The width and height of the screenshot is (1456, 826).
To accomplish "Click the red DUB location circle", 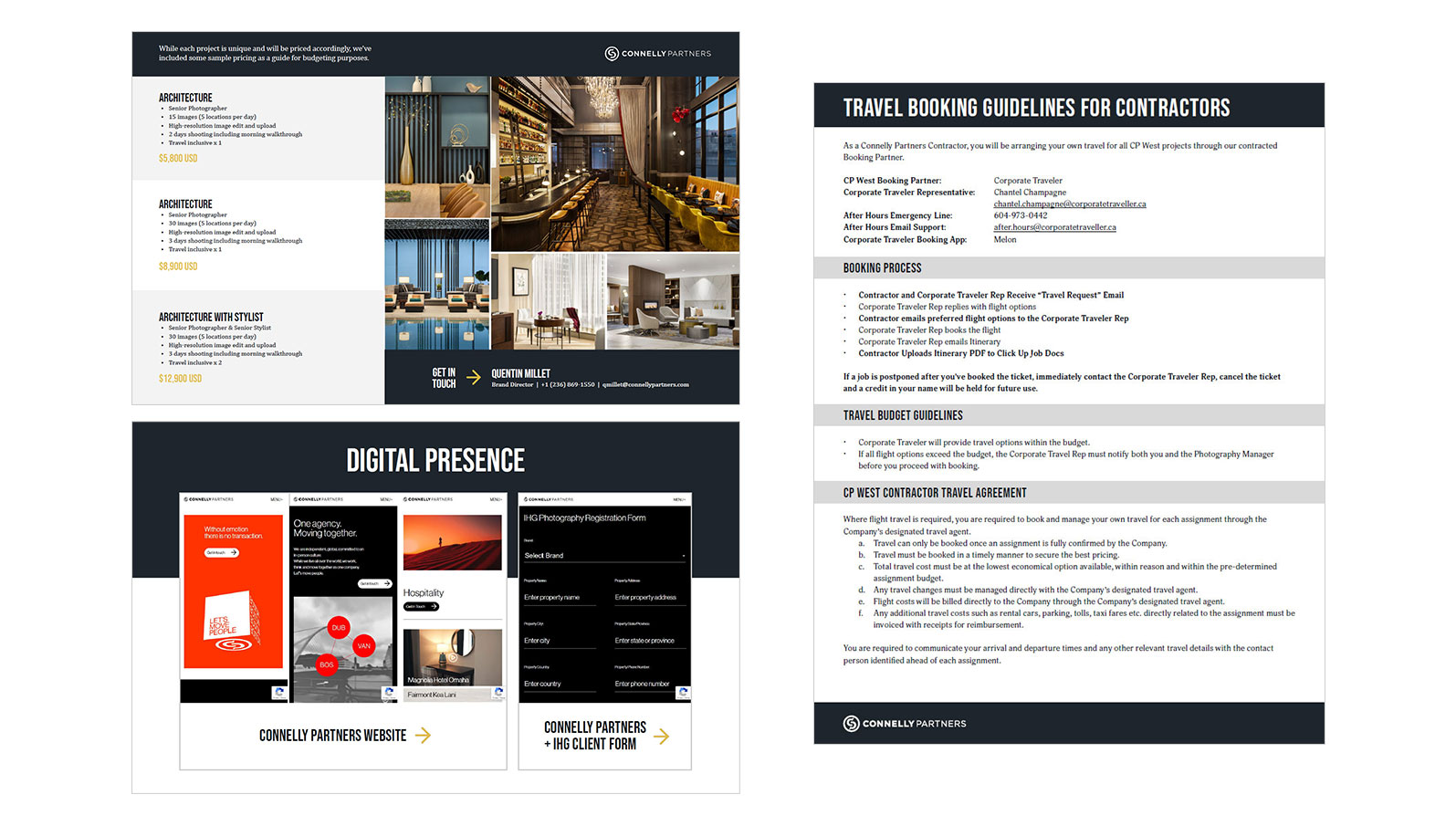I will (338, 628).
